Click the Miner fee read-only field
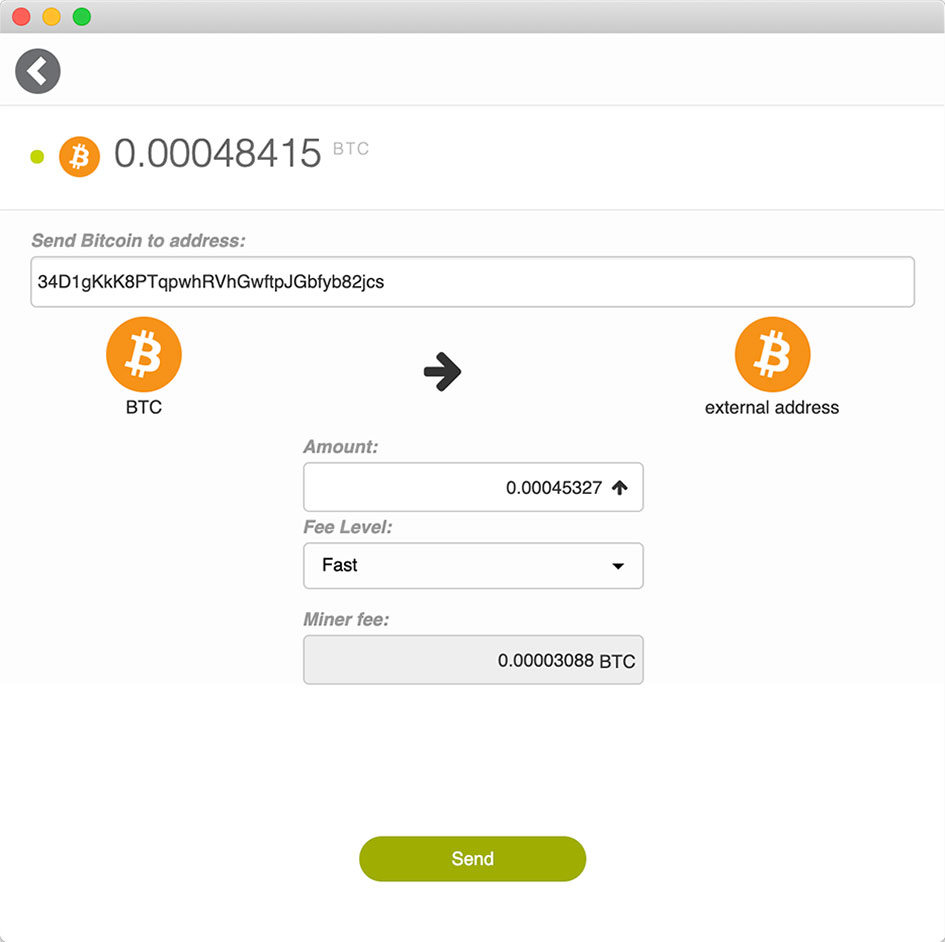The image size is (945, 942). coord(473,660)
